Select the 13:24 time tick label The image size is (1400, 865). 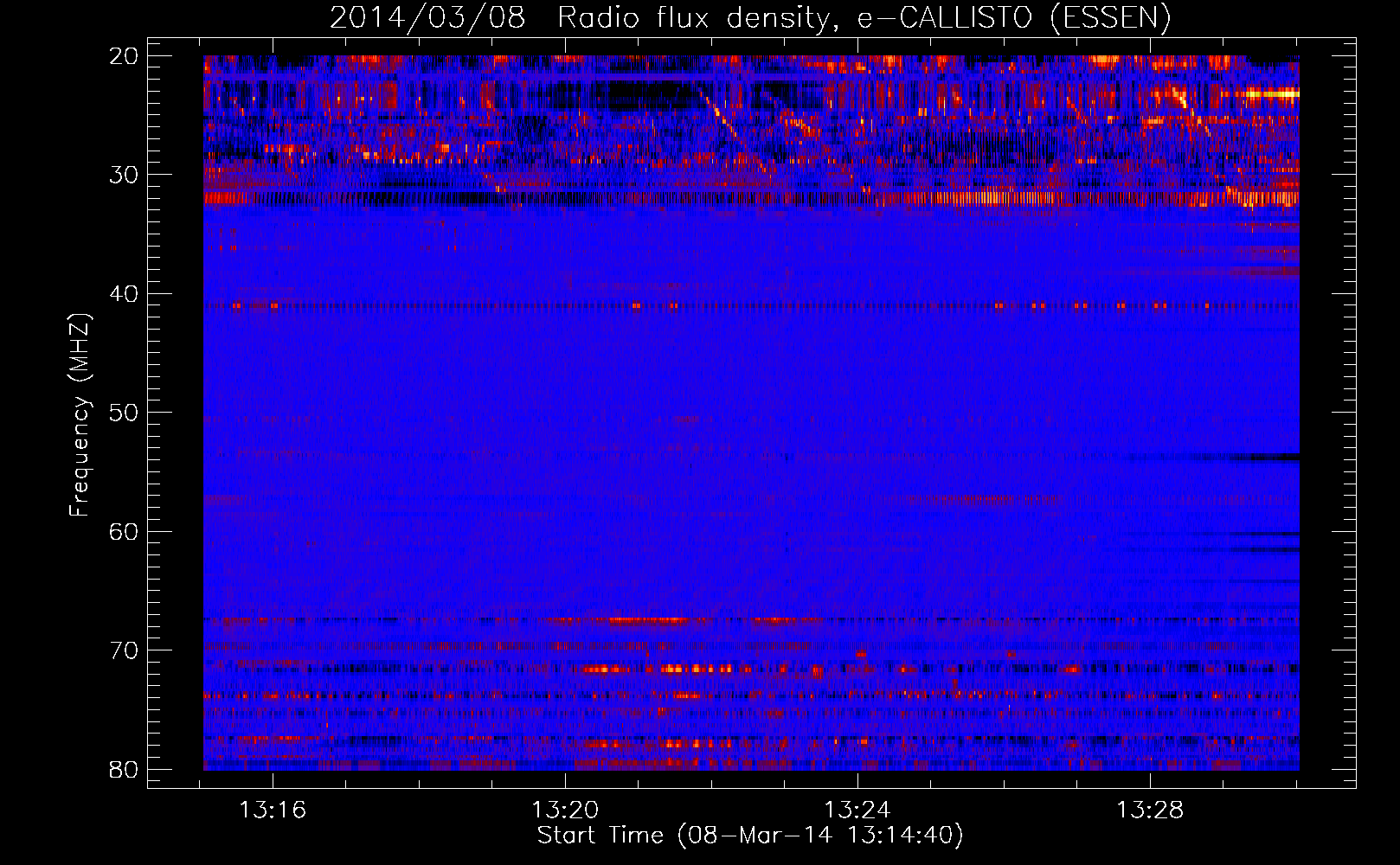coord(857,811)
